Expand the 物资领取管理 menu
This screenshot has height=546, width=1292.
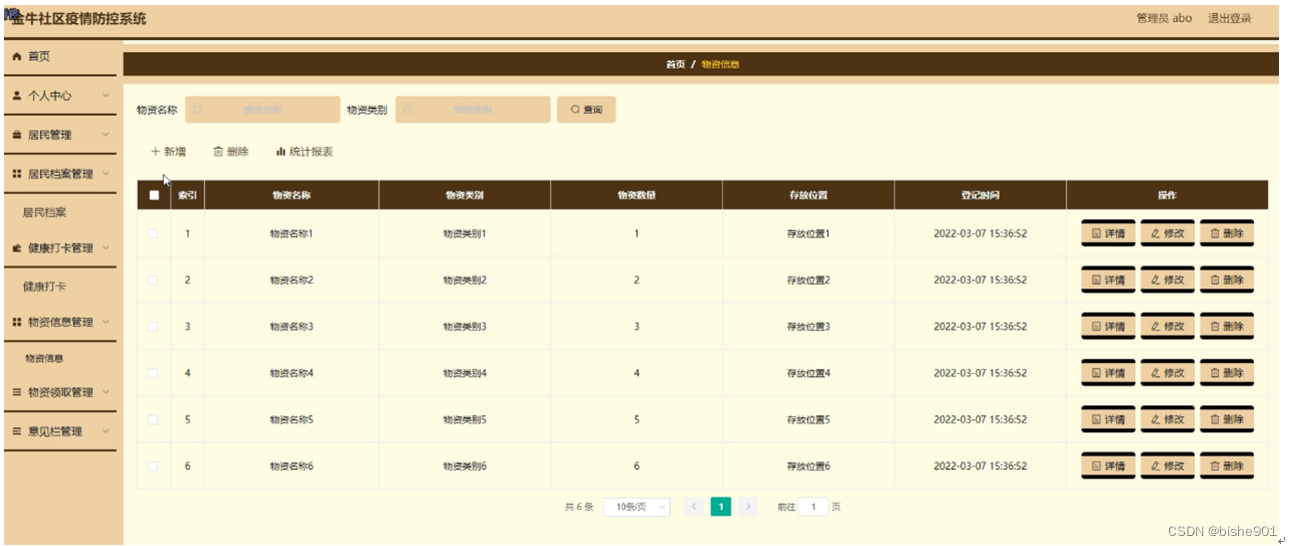click(x=60, y=393)
